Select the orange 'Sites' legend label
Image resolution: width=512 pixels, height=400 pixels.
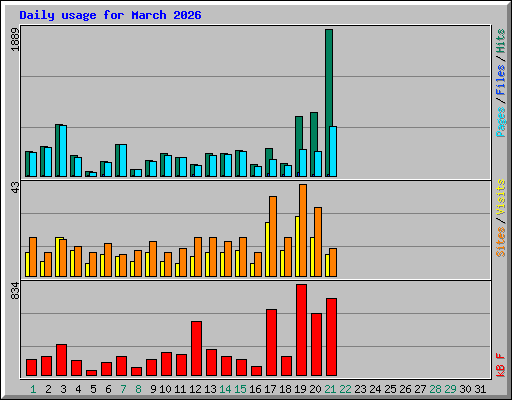[x=500, y=242]
